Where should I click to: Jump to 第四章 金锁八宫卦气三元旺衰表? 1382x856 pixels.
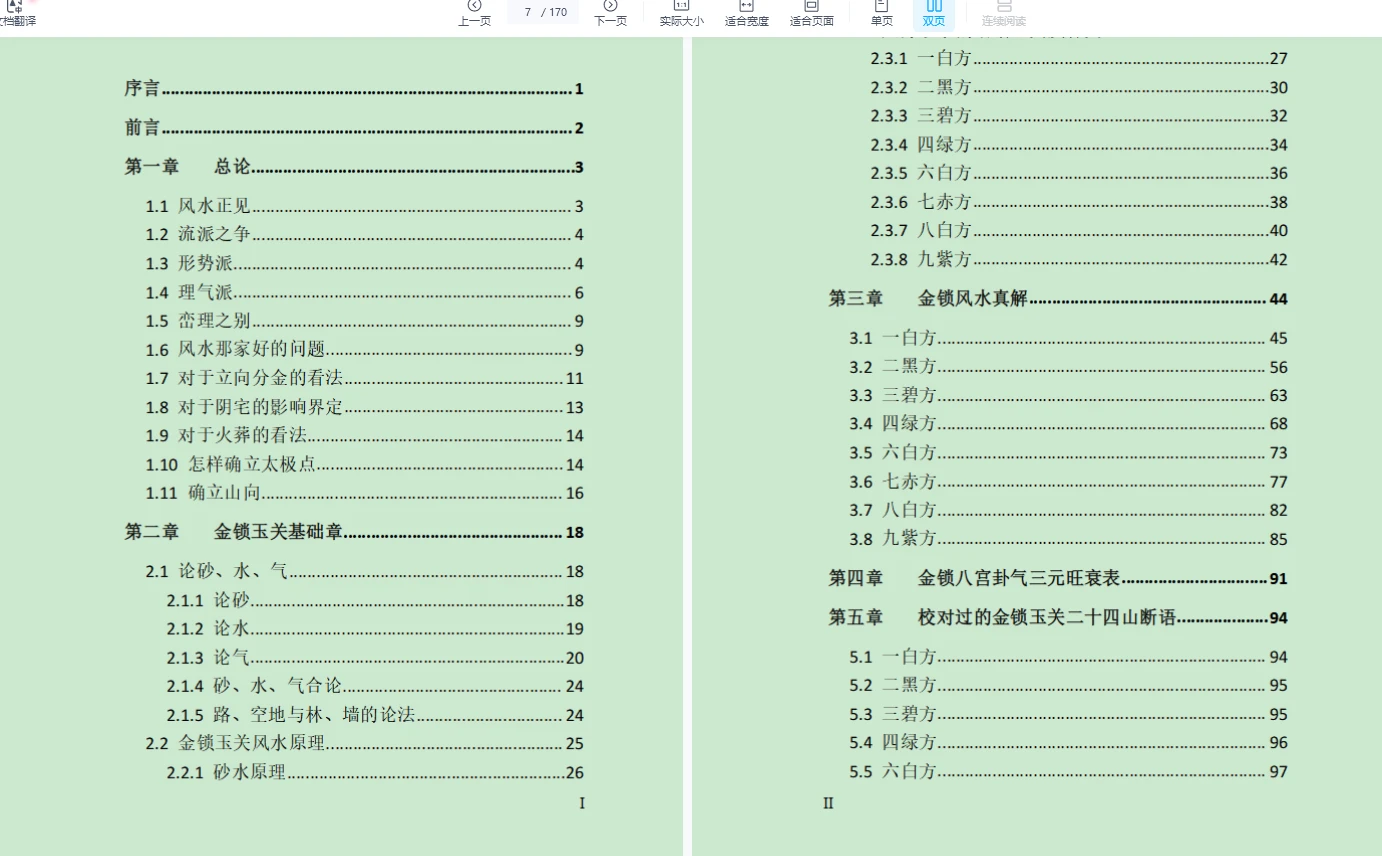click(1058, 578)
